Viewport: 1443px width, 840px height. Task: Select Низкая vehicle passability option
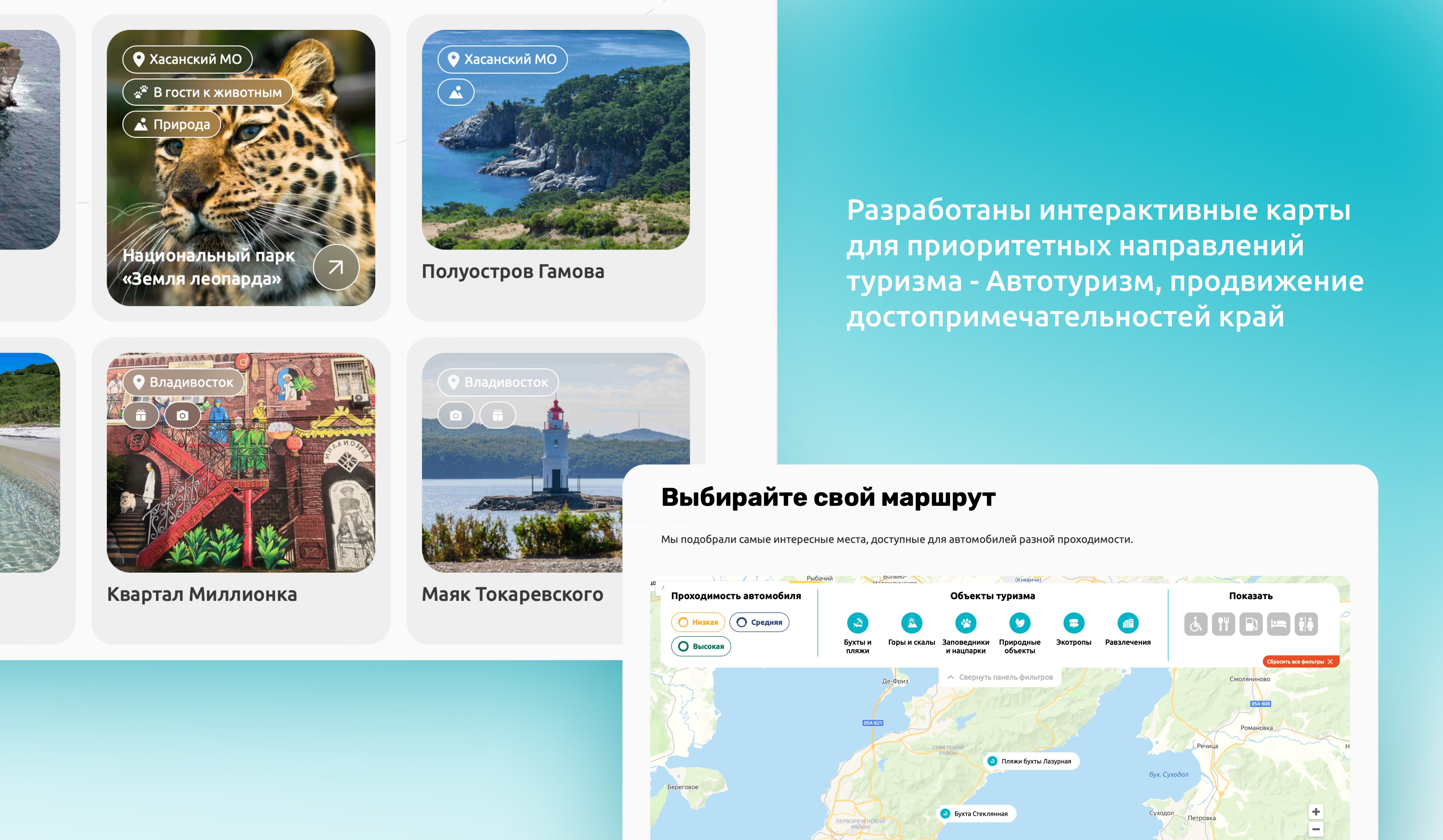coord(698,622)
